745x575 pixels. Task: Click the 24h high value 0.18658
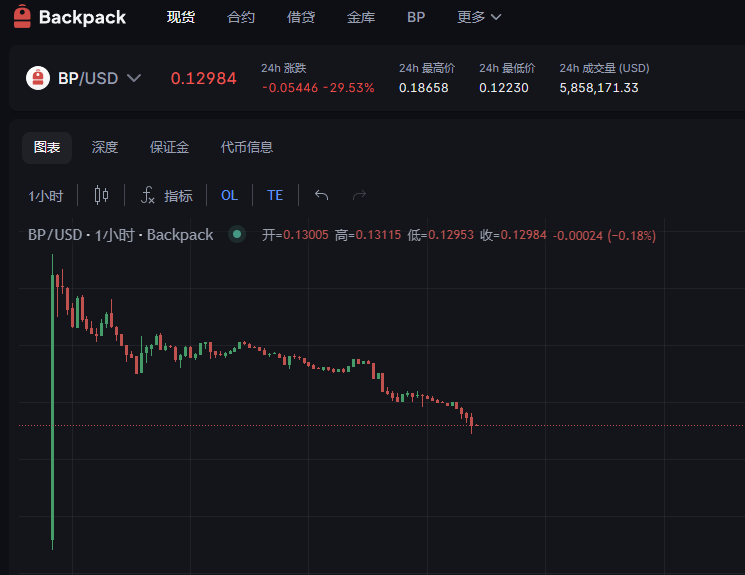point(423,88)
